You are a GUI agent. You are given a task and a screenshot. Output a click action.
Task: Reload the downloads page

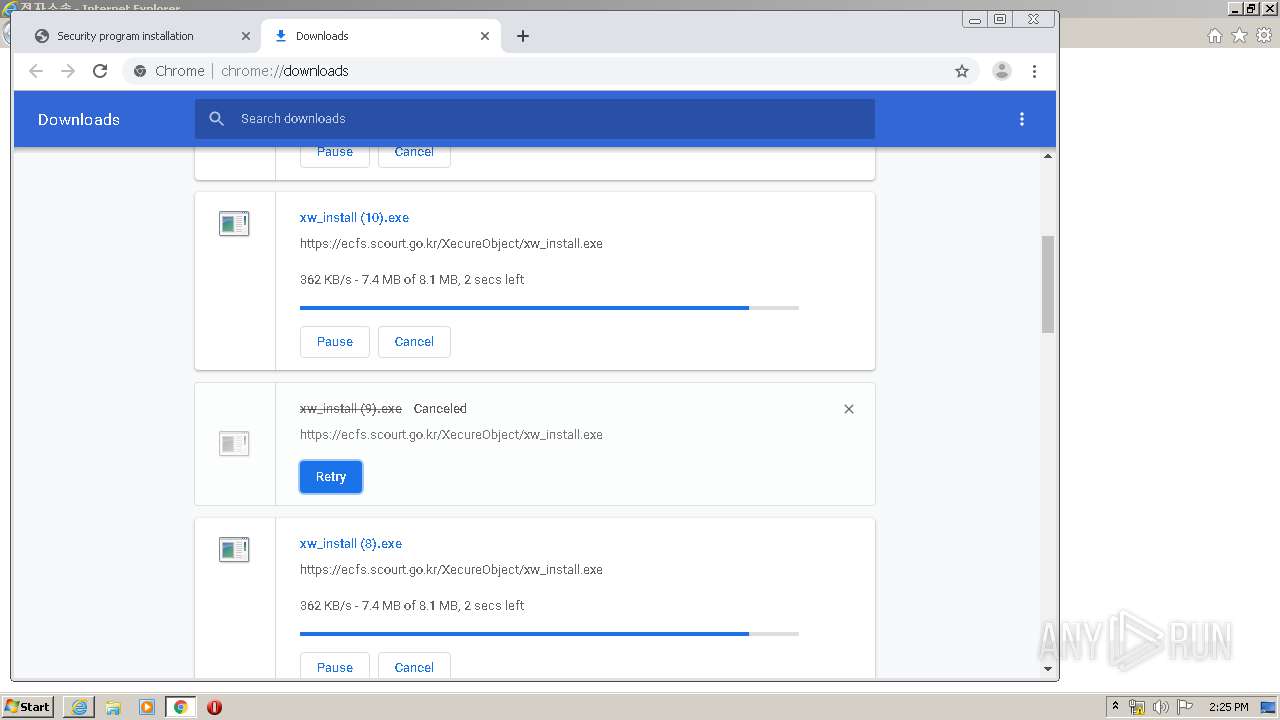(100, 71)
